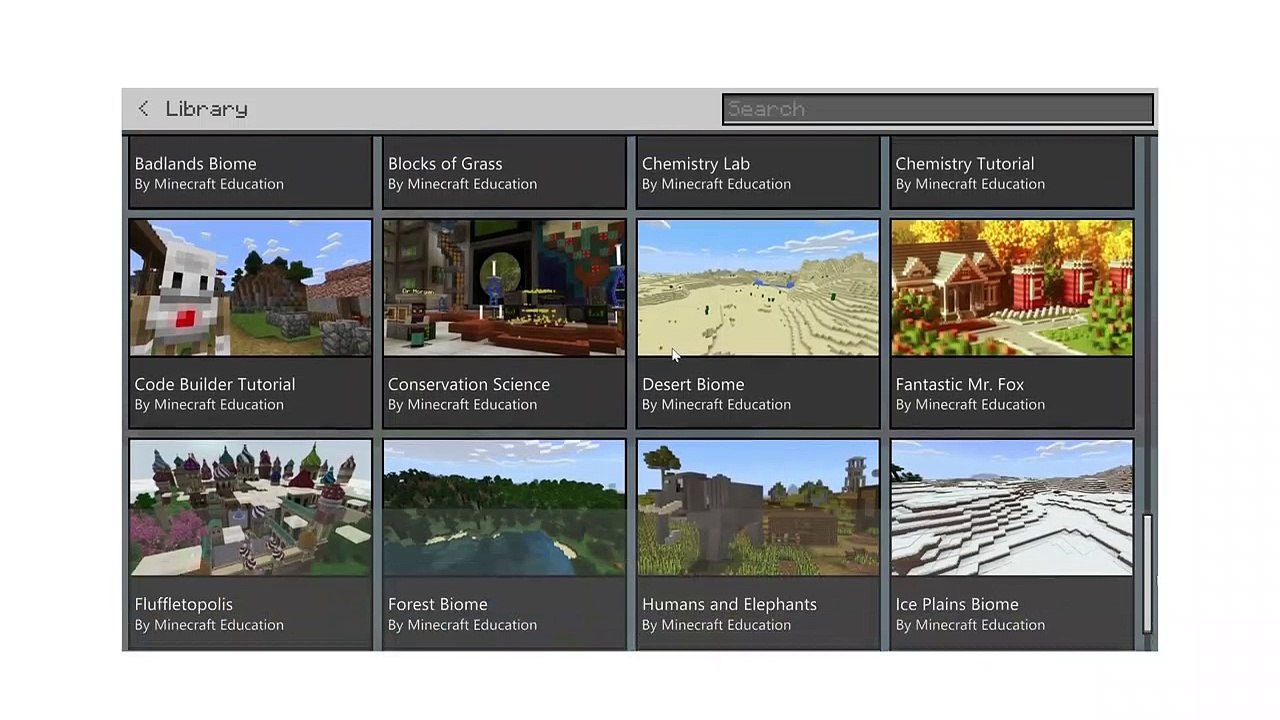Image resolution: width=1280 pixels, height=720 pixels.
Task: Click the Fluffletopolis title text
Action: tap(184, 604)
